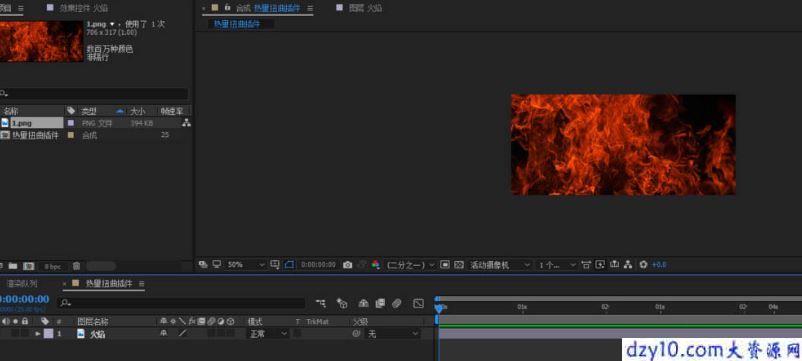Click the create new folder icon

coord(13,266)
